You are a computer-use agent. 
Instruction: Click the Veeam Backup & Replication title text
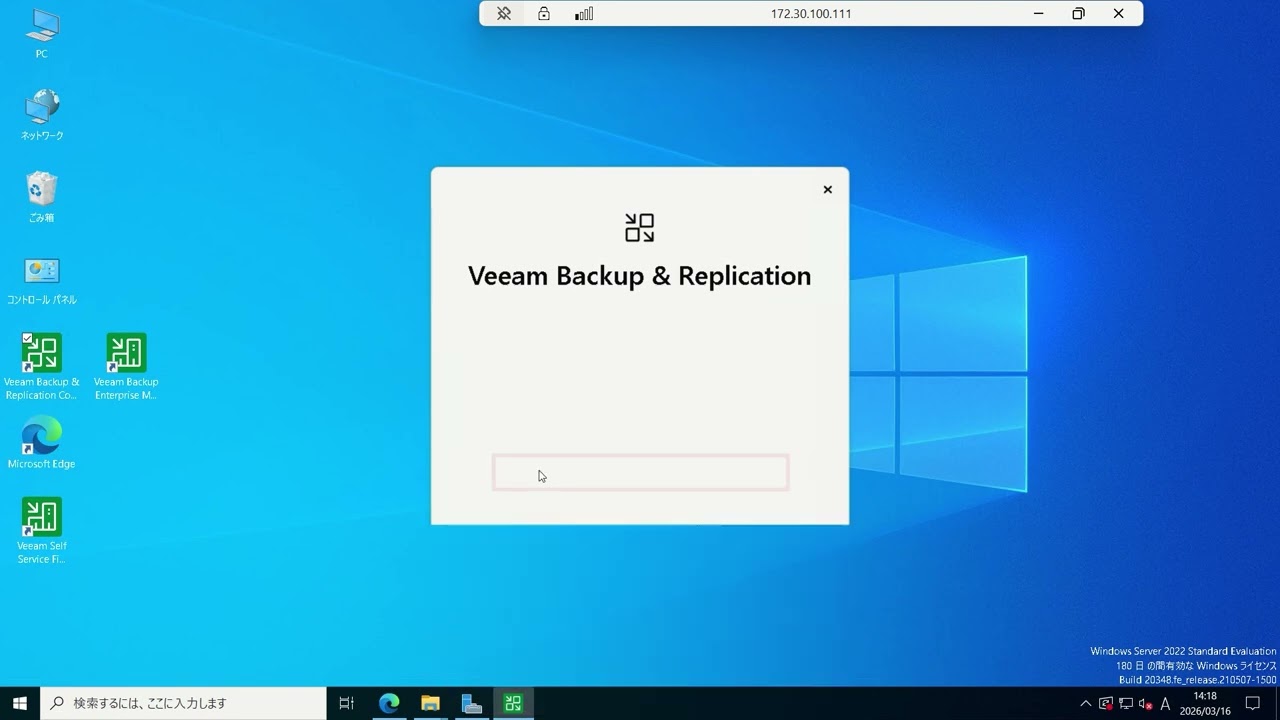click(640, 276)
